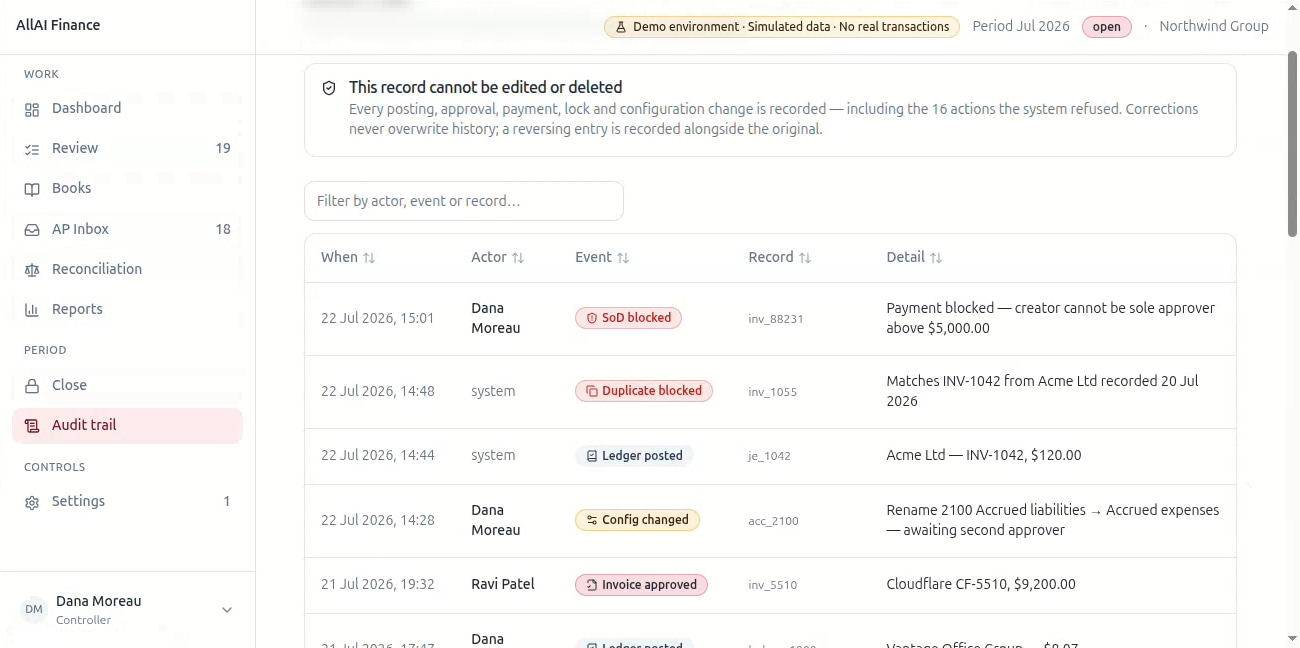
Task: Click the Period Jul 2026 label
Action: click(1021, 26)
